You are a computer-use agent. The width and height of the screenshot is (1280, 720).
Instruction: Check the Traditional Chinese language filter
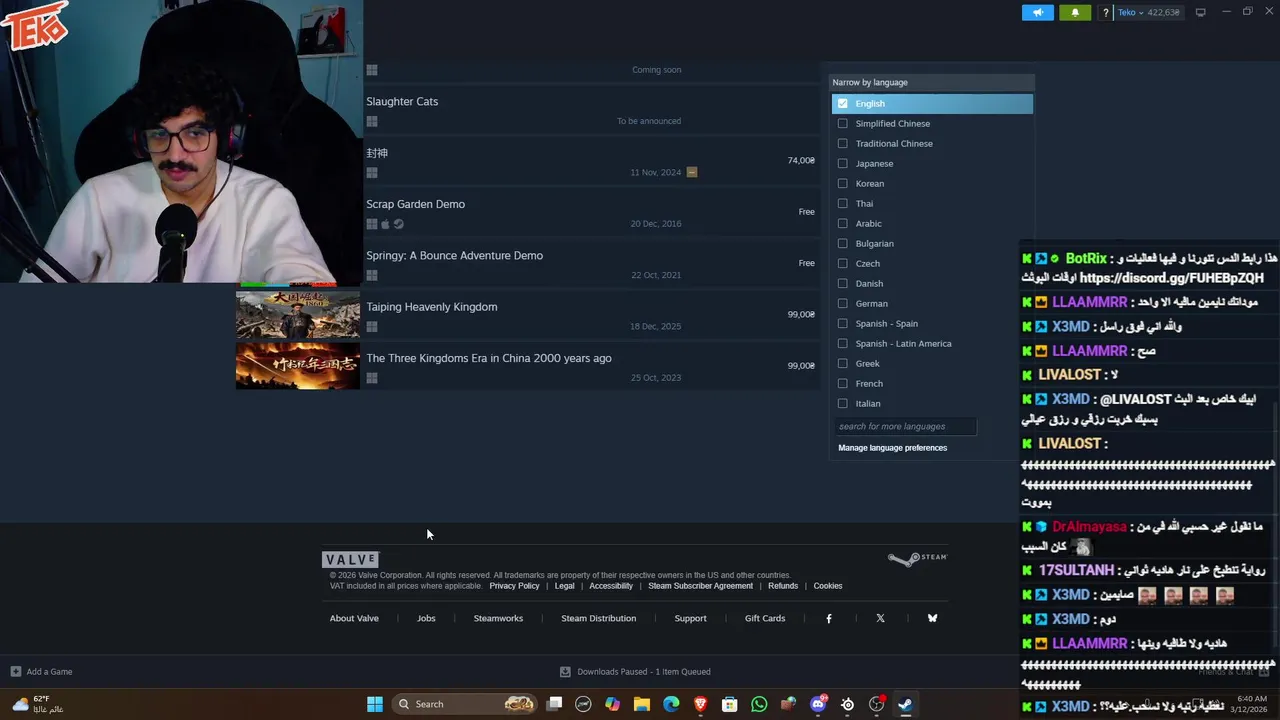(x=842, y=143)
